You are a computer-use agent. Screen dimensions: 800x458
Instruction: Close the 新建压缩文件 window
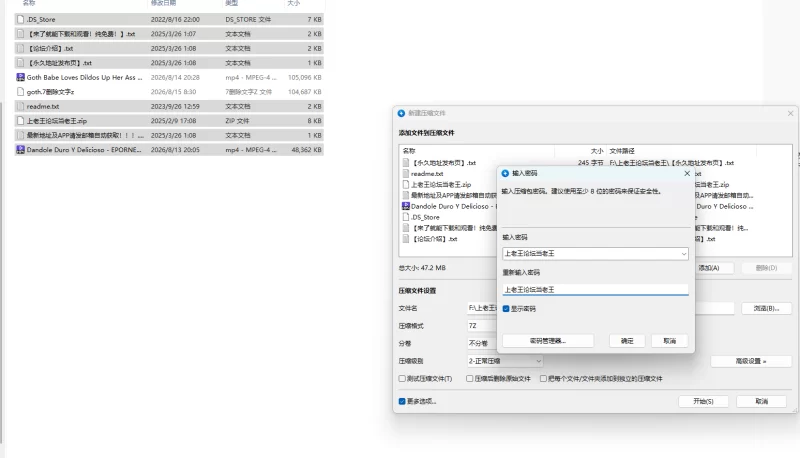790,113
